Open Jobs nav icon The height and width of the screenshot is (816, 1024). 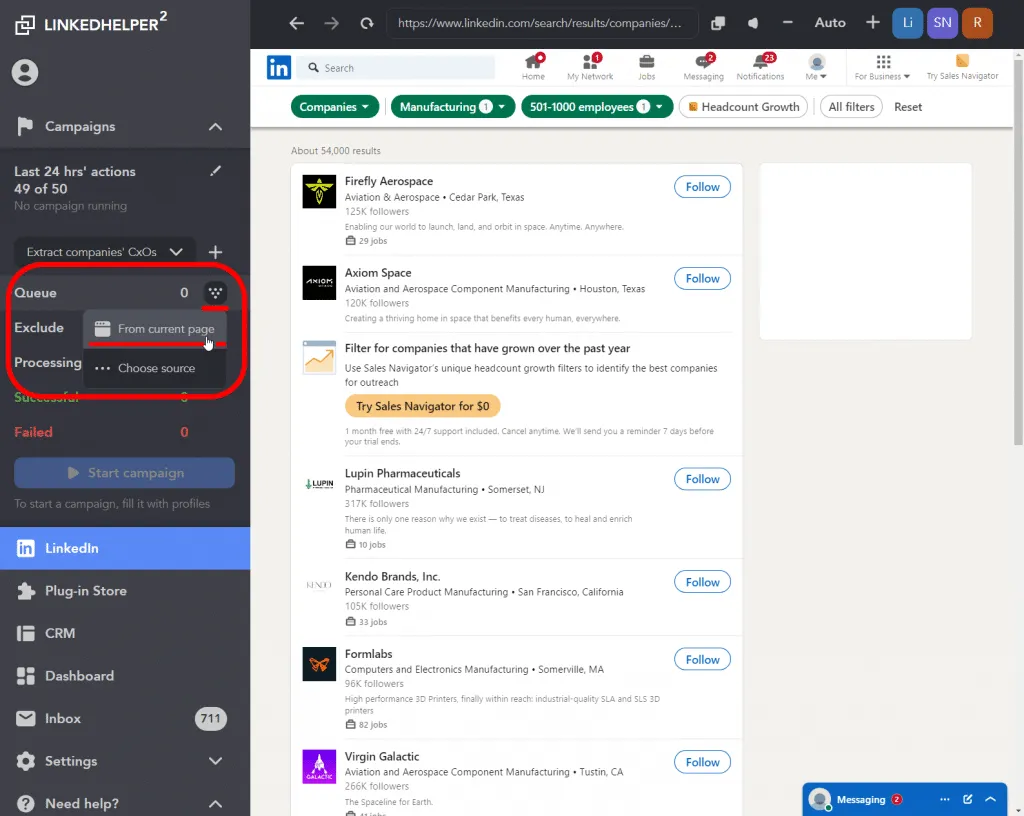click(647, 67)
